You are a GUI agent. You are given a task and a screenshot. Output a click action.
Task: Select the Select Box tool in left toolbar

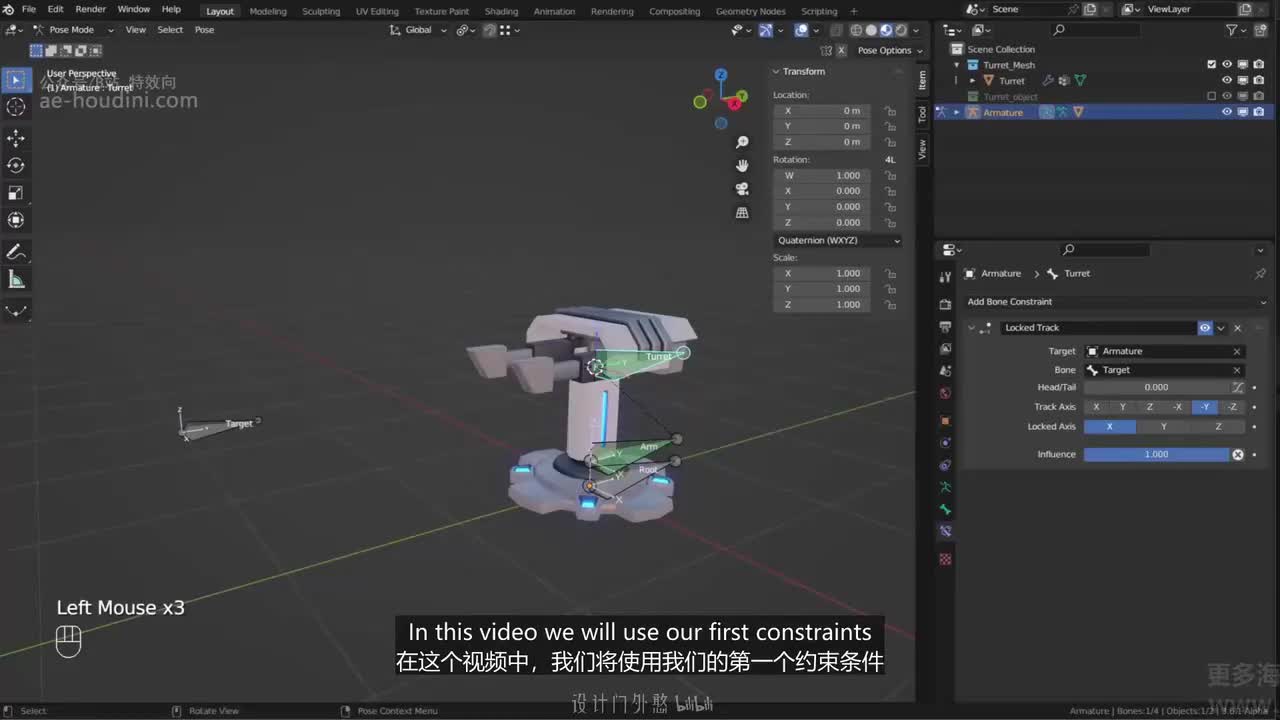pos(16,80)
